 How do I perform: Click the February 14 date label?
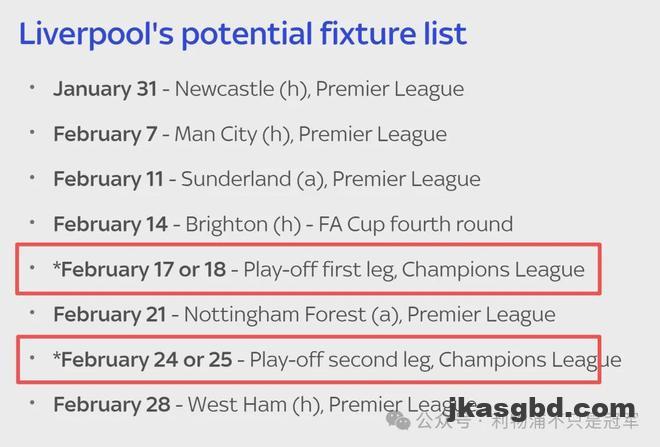[109, 224]
